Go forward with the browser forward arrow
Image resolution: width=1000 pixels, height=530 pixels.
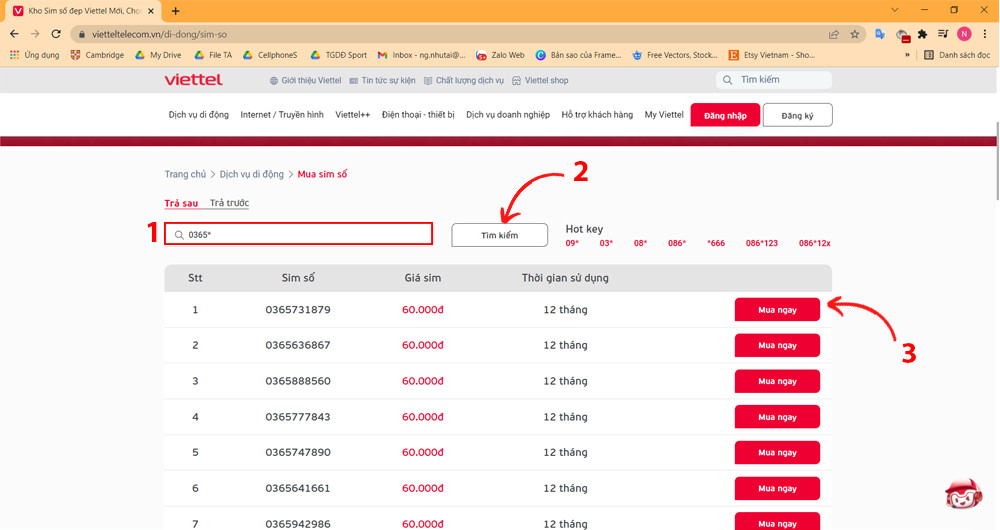35,34
